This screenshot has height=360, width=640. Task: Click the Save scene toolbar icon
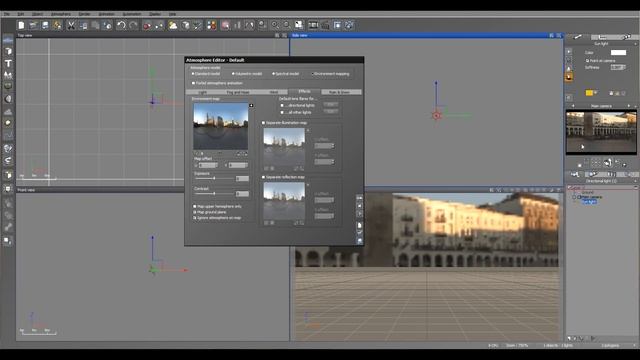pos(45,25)
